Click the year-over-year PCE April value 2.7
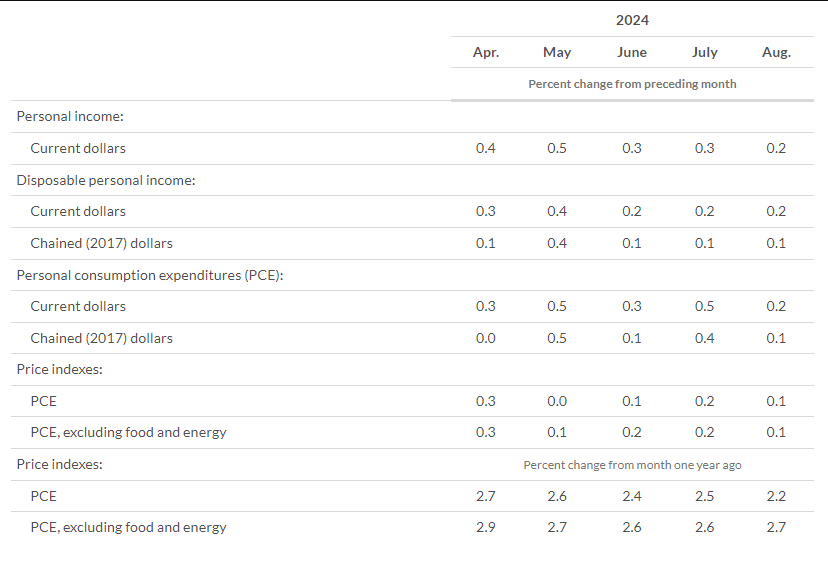The image size is (828, 561). click(486, 496)
